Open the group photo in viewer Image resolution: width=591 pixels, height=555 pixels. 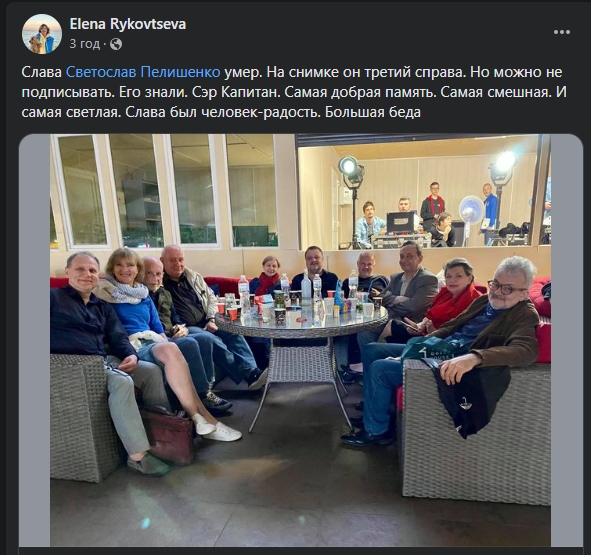[x=300, y=340]
